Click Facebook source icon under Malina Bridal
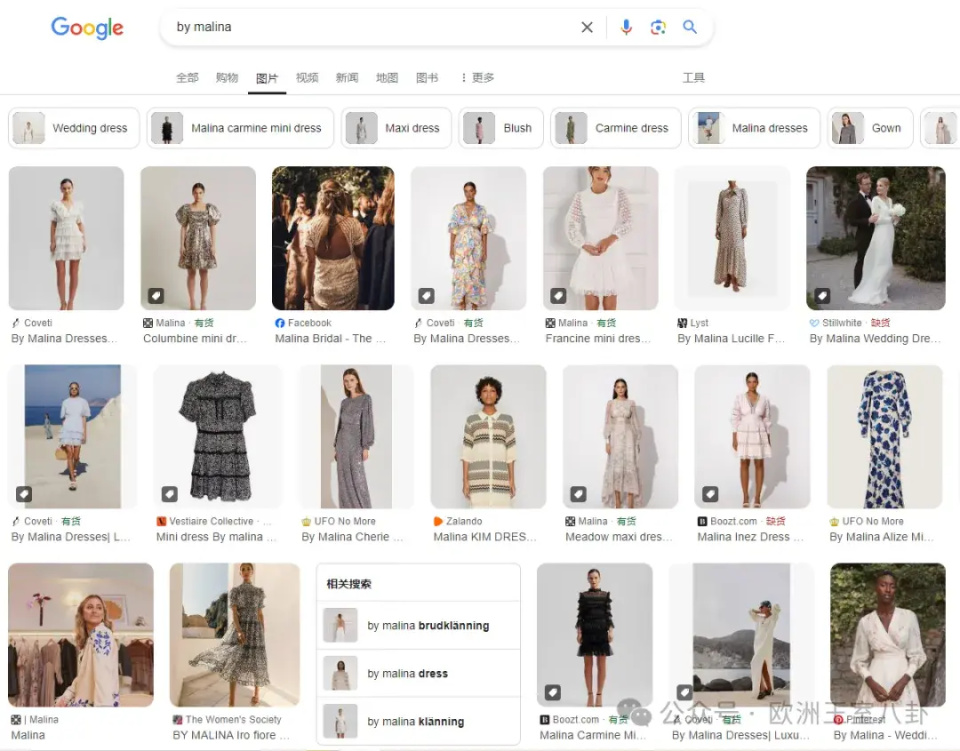Image resolution: width=960 pixels, height=751 pixels. [x=279, y=323]
